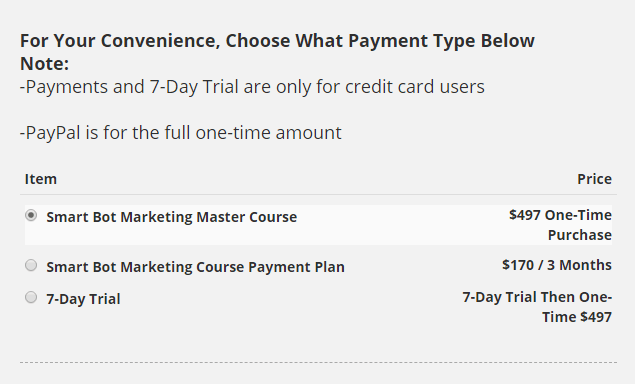Click the $170 / 3 Months price
635x384 pixels.
coord(557,265)
